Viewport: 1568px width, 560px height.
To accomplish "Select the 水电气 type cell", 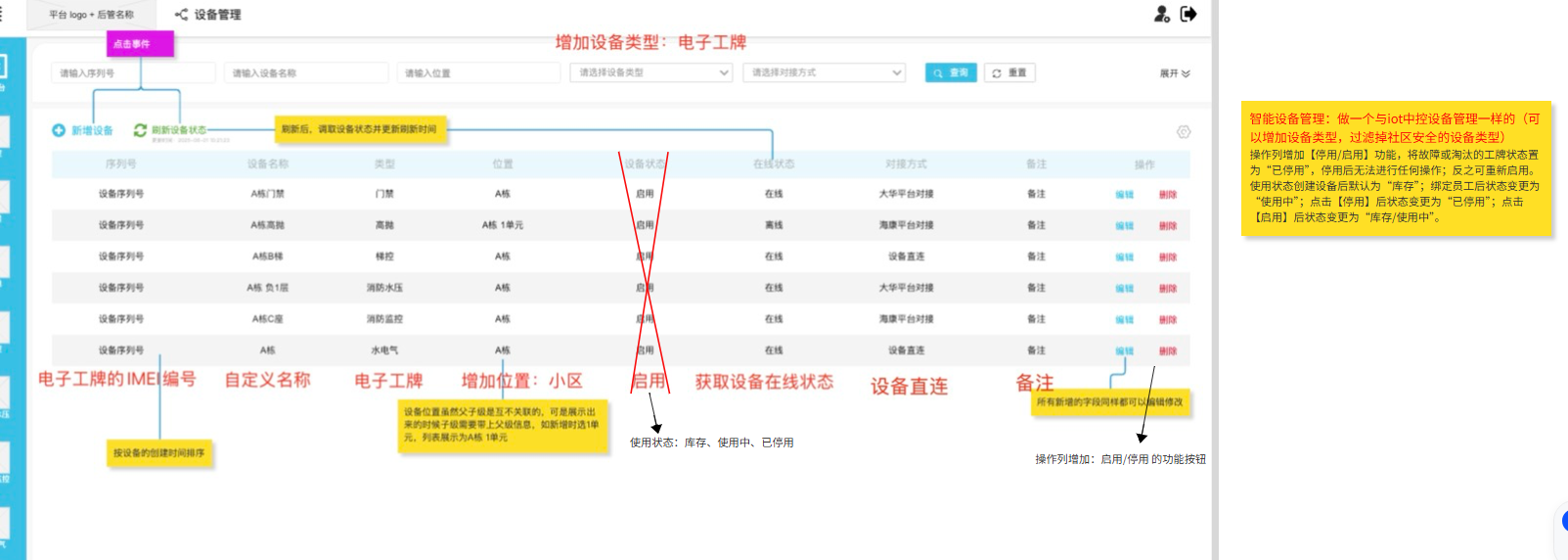I will tap(384, 350).
